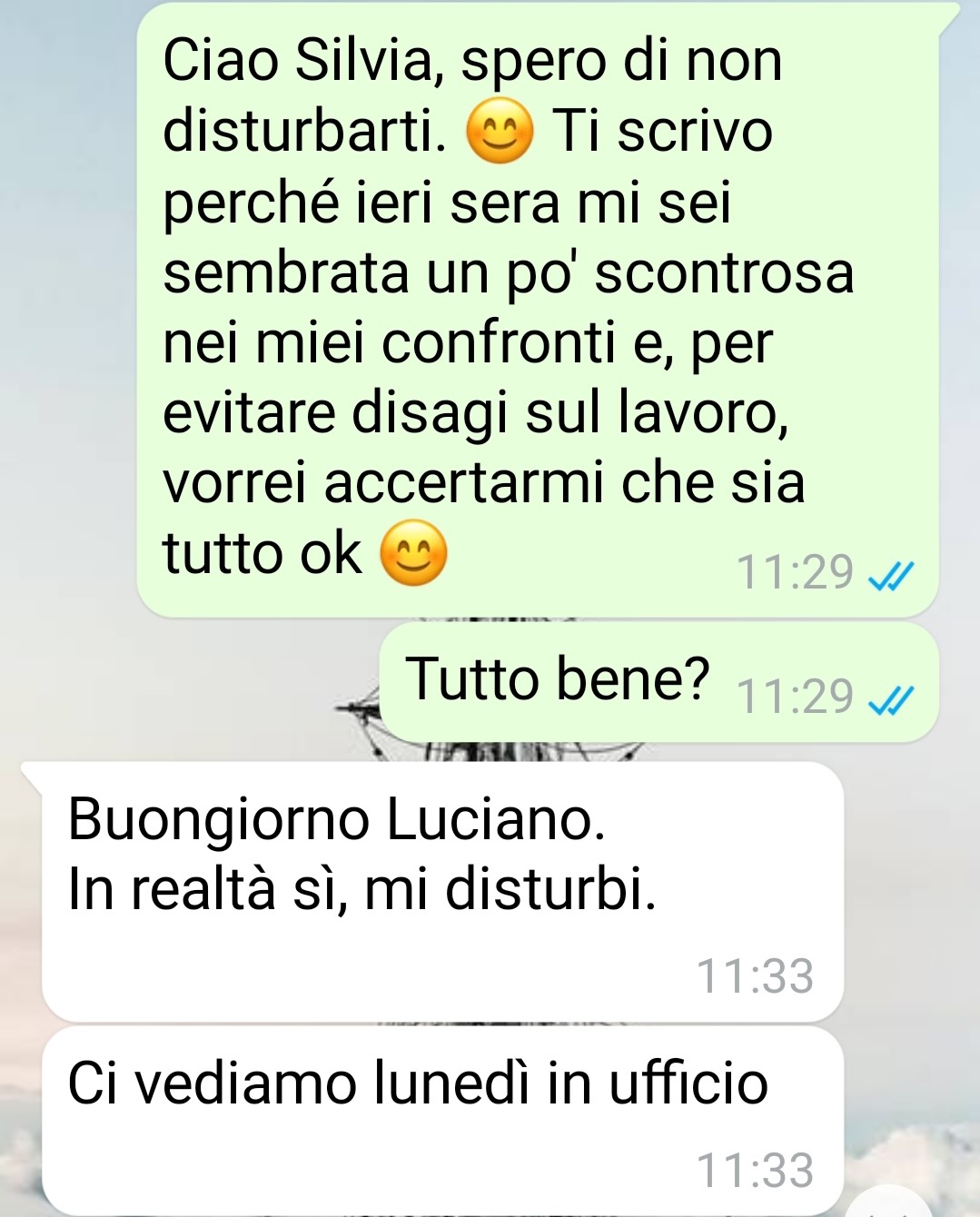
Task: Tap the line "evitare disagi sul lavoro,"
Action: tap(475, 414)
